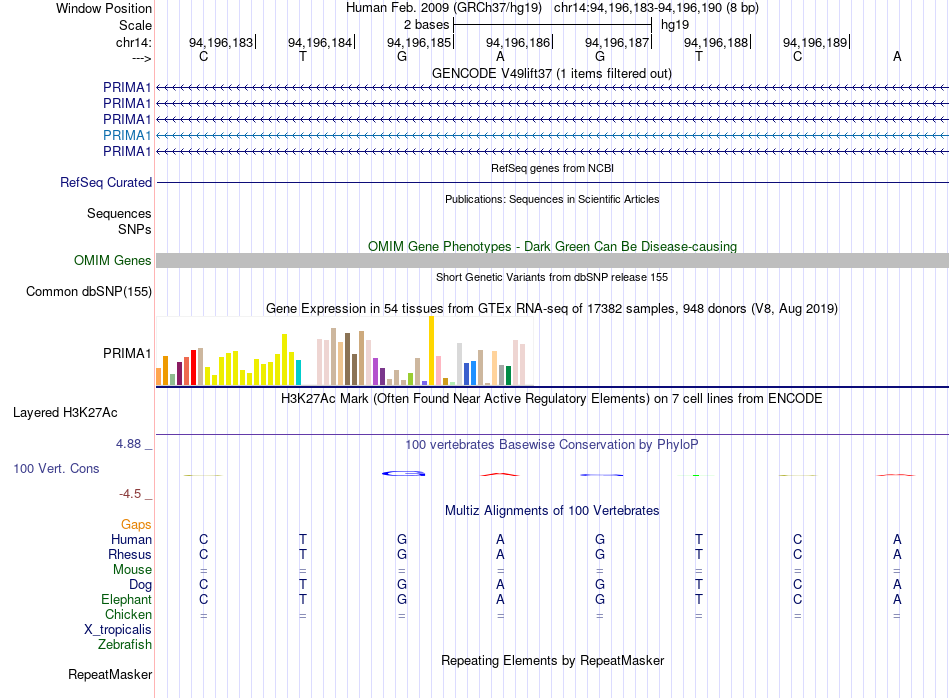The height and width of the screenshot is (698, 950).
Task: Open the OMIM Gene Phenotypes track title
Action: point(552,247)
